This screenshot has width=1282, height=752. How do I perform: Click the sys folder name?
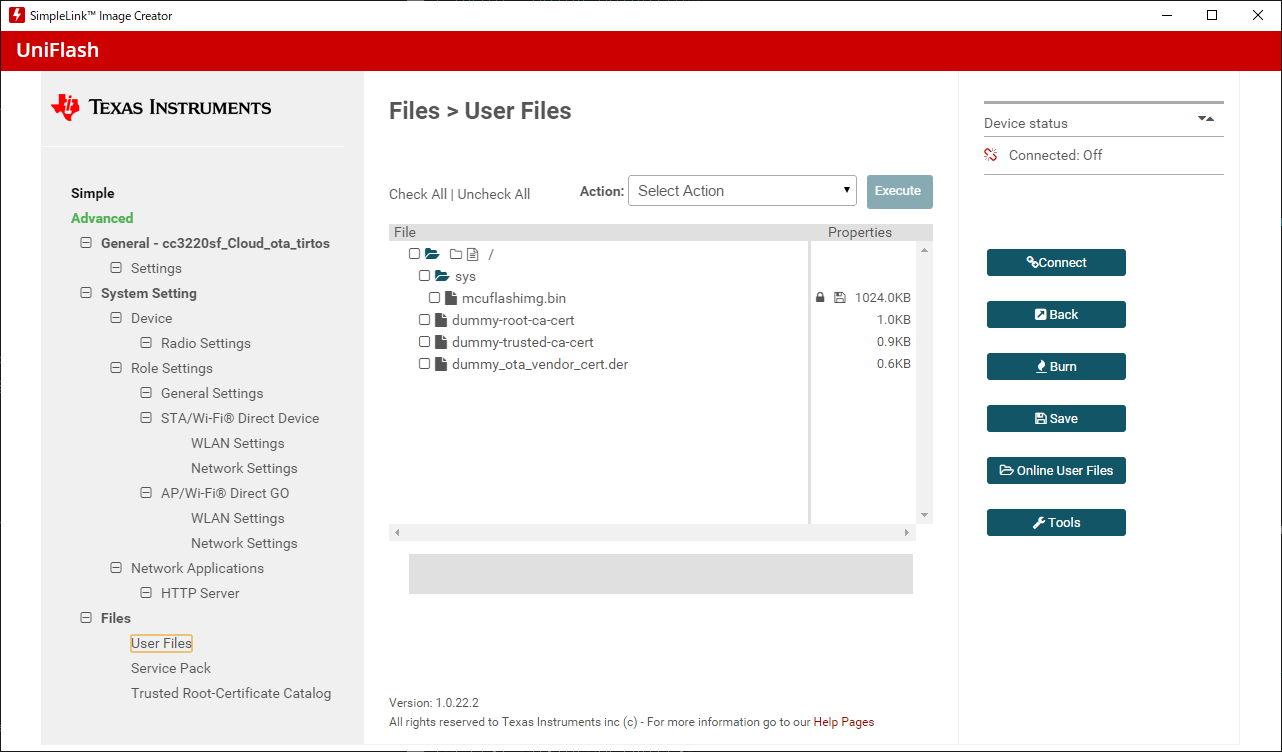(465, 276)
